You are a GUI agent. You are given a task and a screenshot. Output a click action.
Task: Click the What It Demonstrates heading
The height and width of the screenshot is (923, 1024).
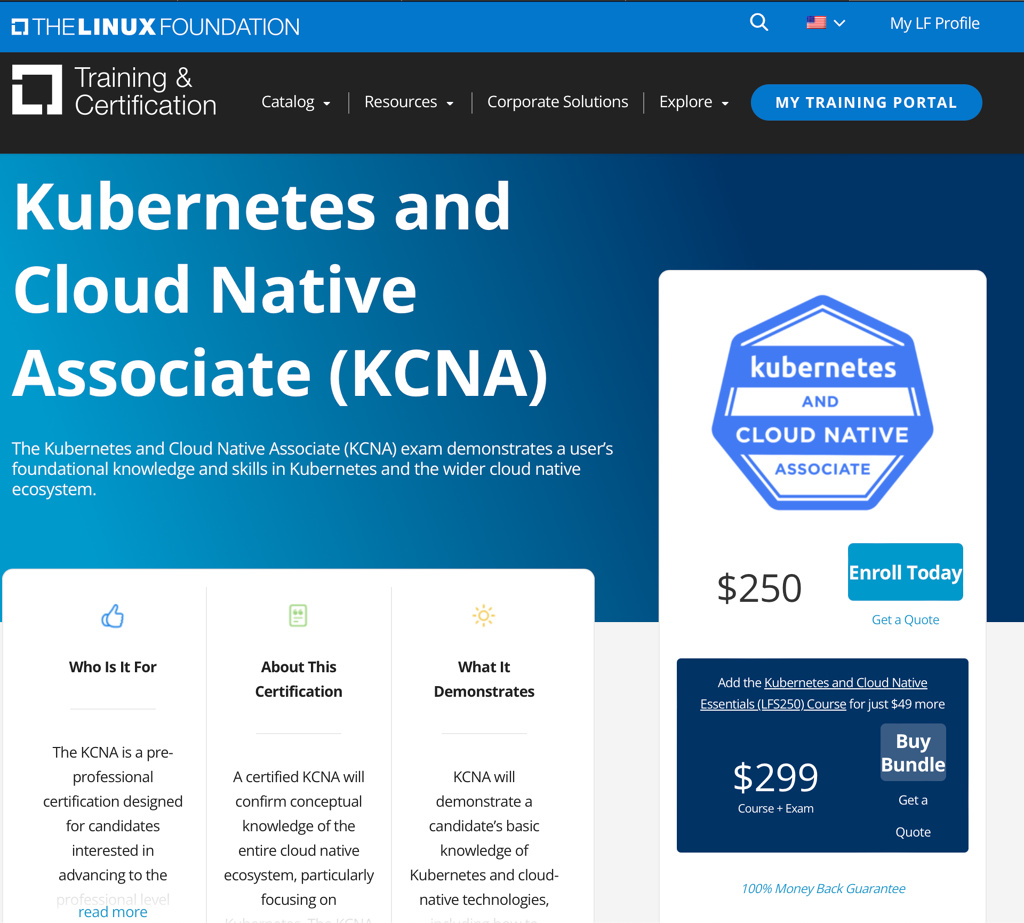[484, 679]
